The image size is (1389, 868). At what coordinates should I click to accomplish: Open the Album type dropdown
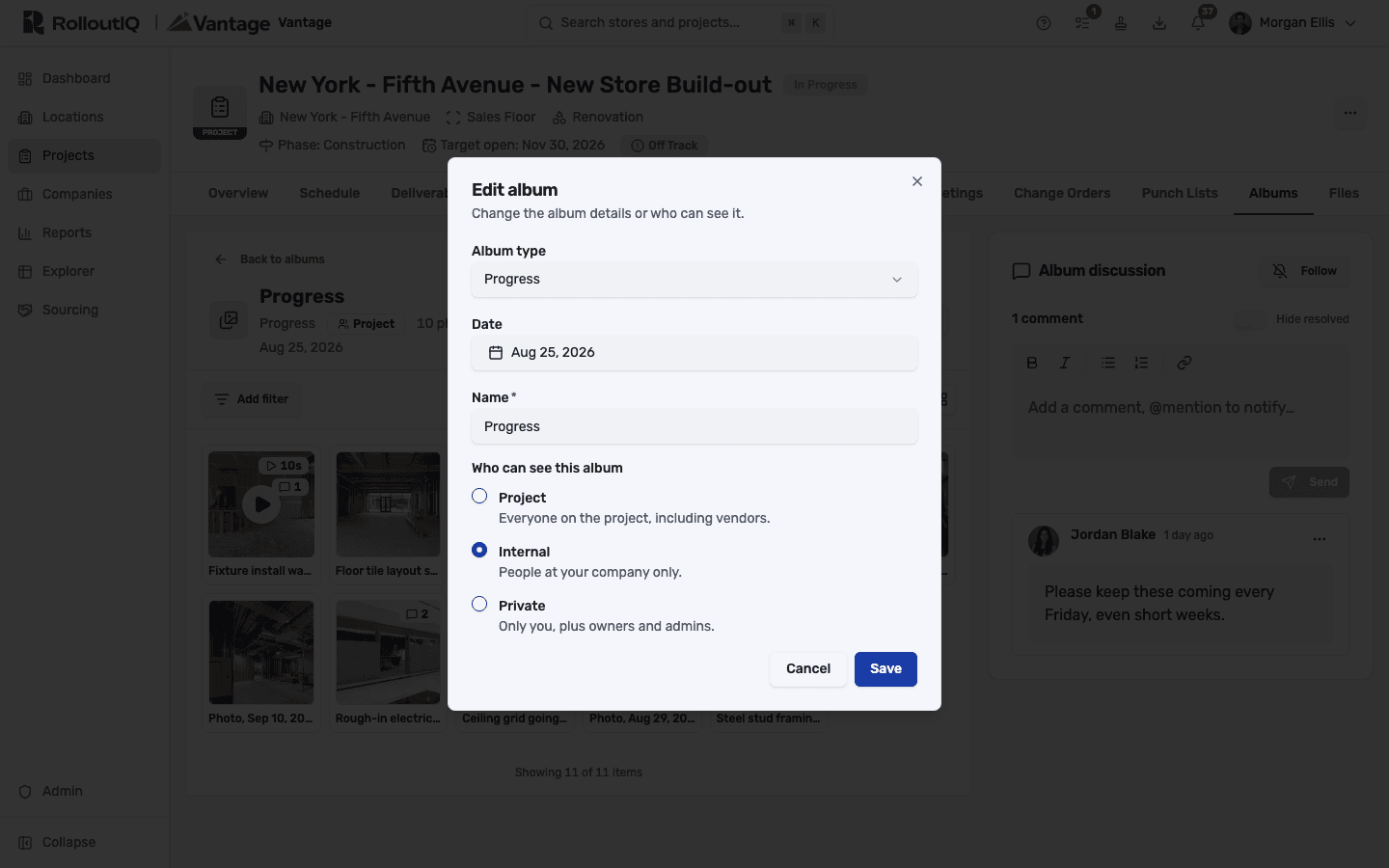694,280
